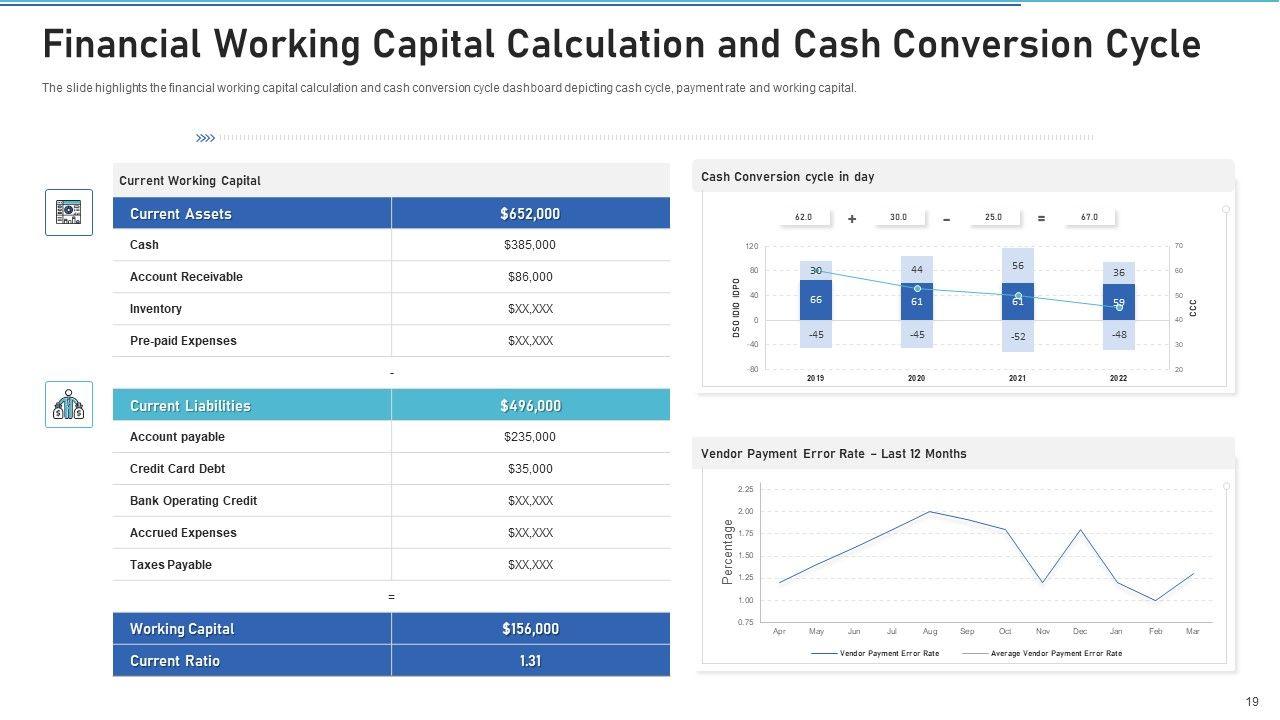This screenshot has height=720, width=1280.
Task: Select the 'Credit Card Debt' row label
Action: (178, 469)
